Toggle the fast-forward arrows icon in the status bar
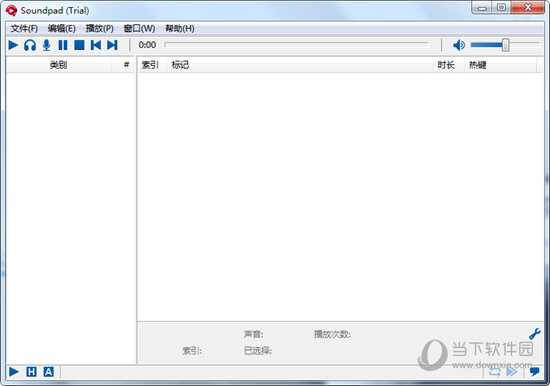The image size is (550, 386). point(512,372)
